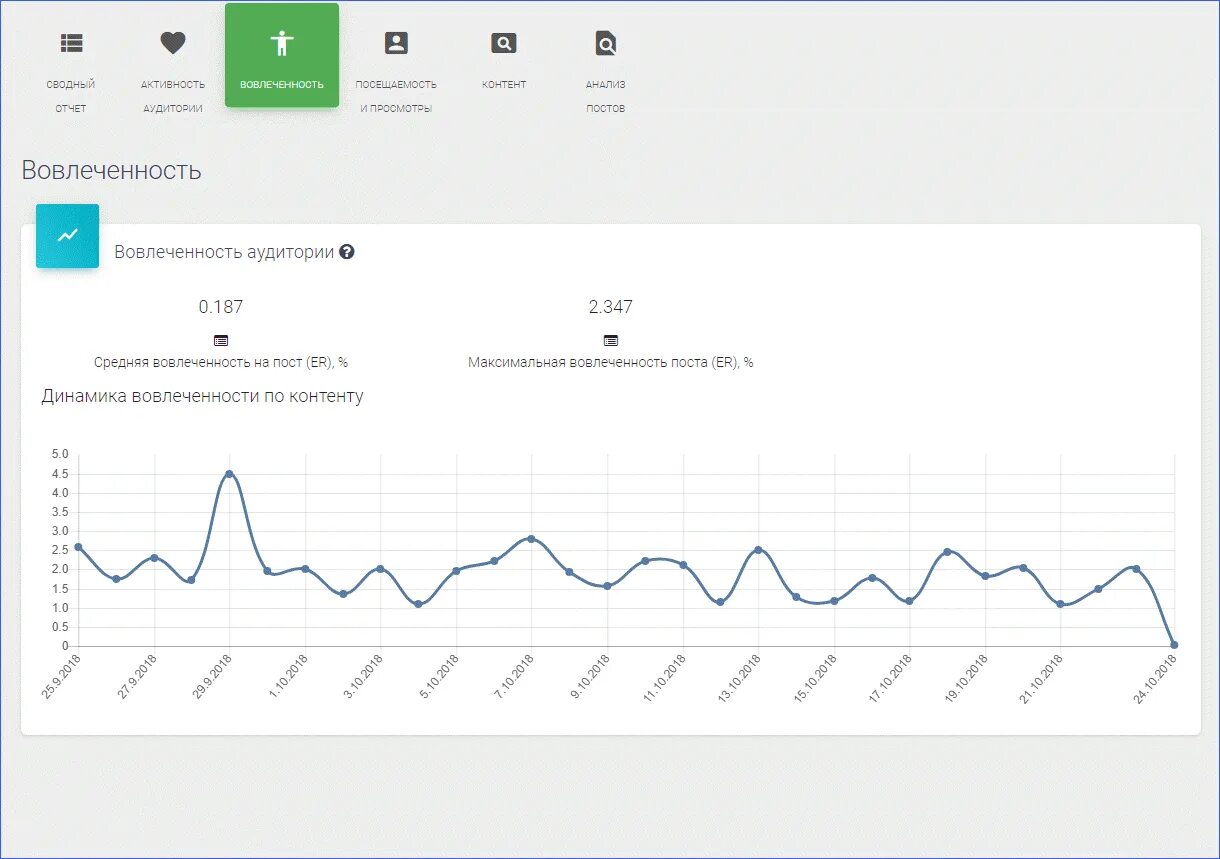Screen dimensions: 1220x859
Task: Click the data point at 19.10.2018
Action: 985,576
